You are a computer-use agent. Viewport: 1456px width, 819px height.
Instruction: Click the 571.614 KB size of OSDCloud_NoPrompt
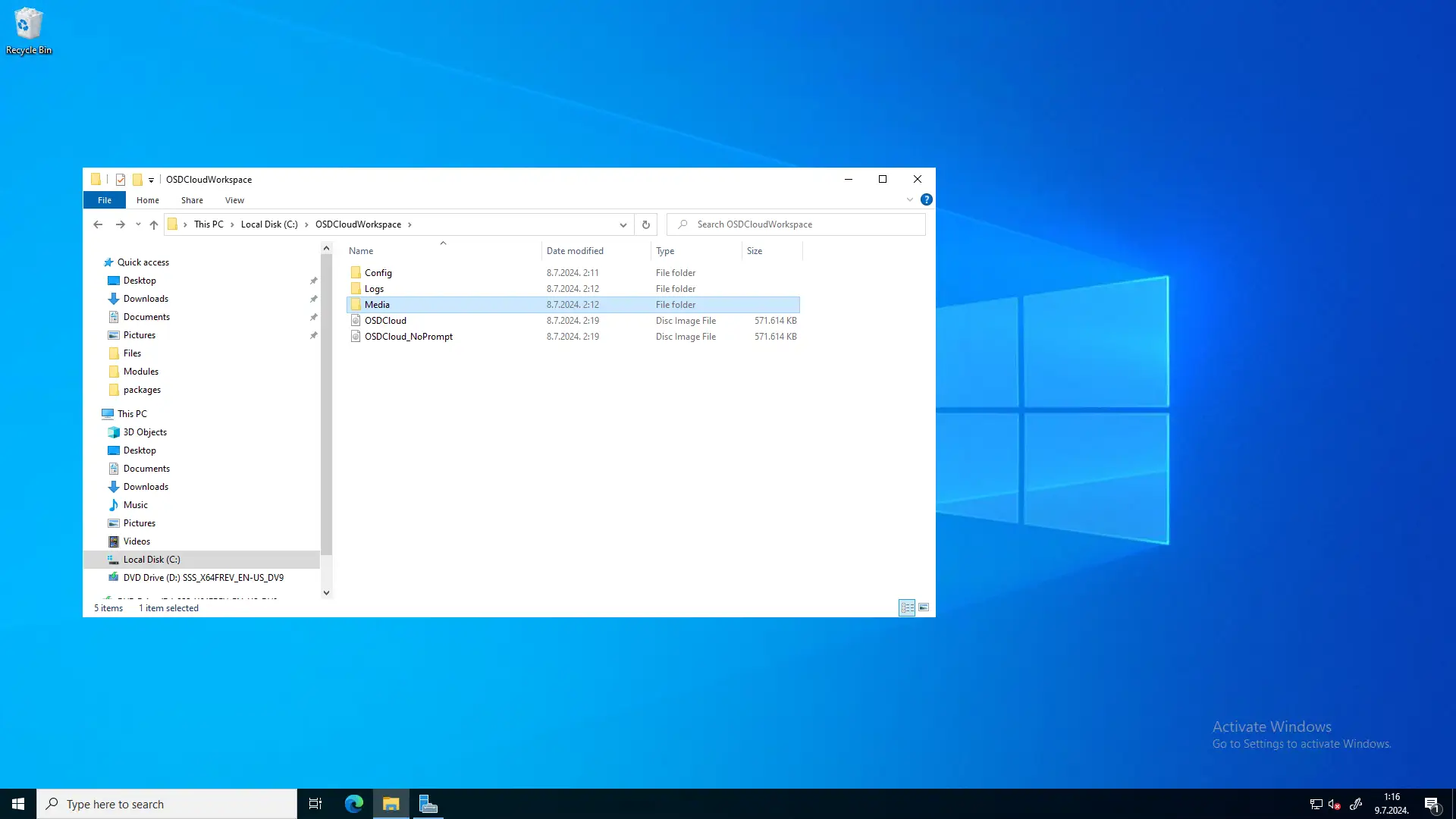[775, 337]
